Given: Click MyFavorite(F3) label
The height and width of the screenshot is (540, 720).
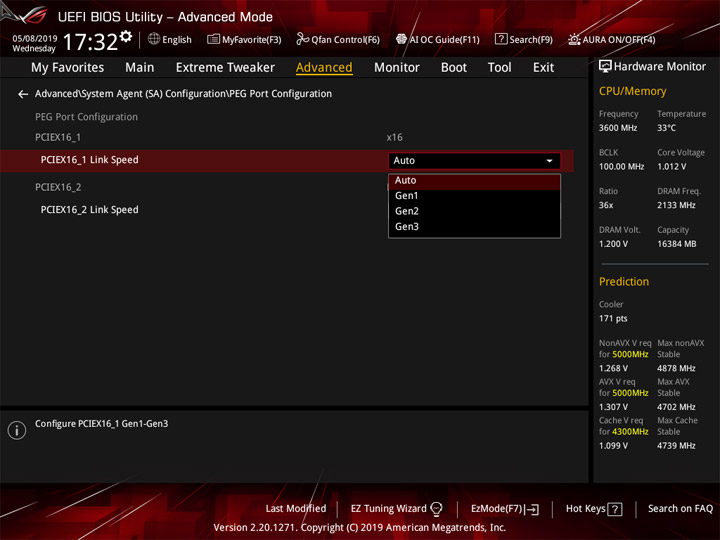Looking at the screenshot, I should 252,40.
